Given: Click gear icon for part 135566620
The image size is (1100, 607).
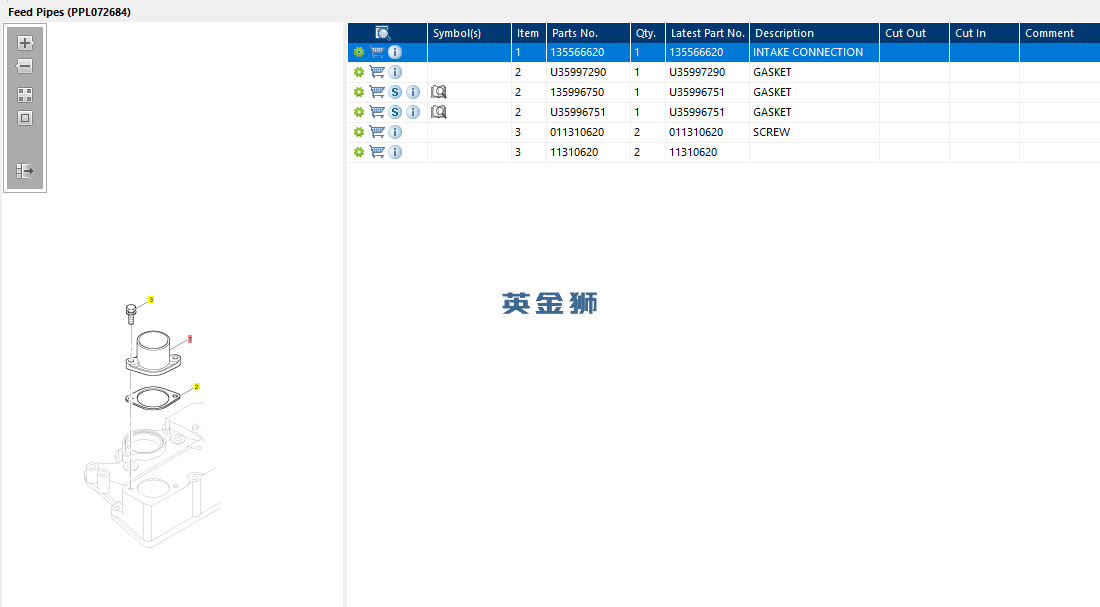Looking at the screenshot, I should tap(358, 52).
